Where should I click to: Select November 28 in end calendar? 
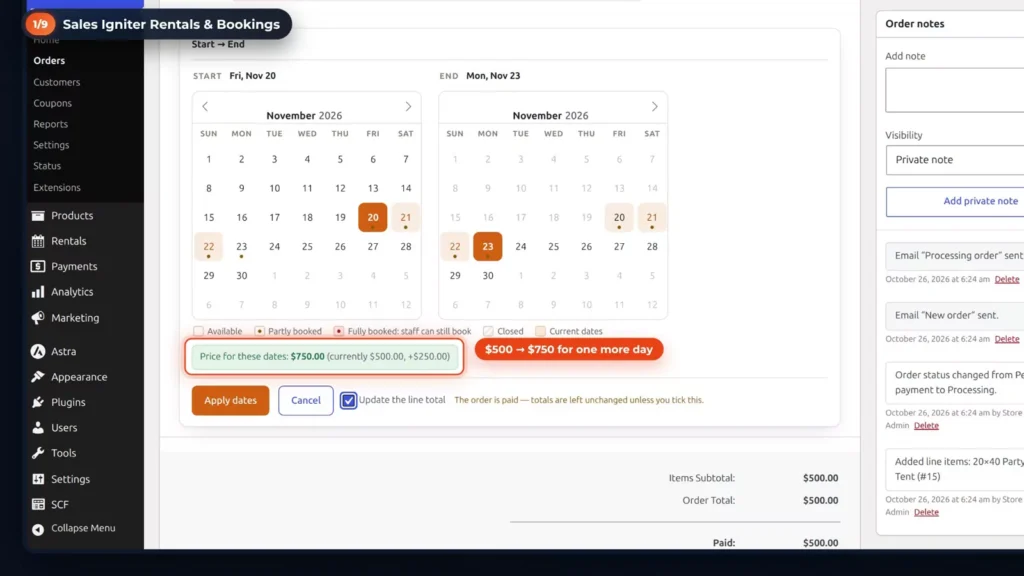click(652, 247)
